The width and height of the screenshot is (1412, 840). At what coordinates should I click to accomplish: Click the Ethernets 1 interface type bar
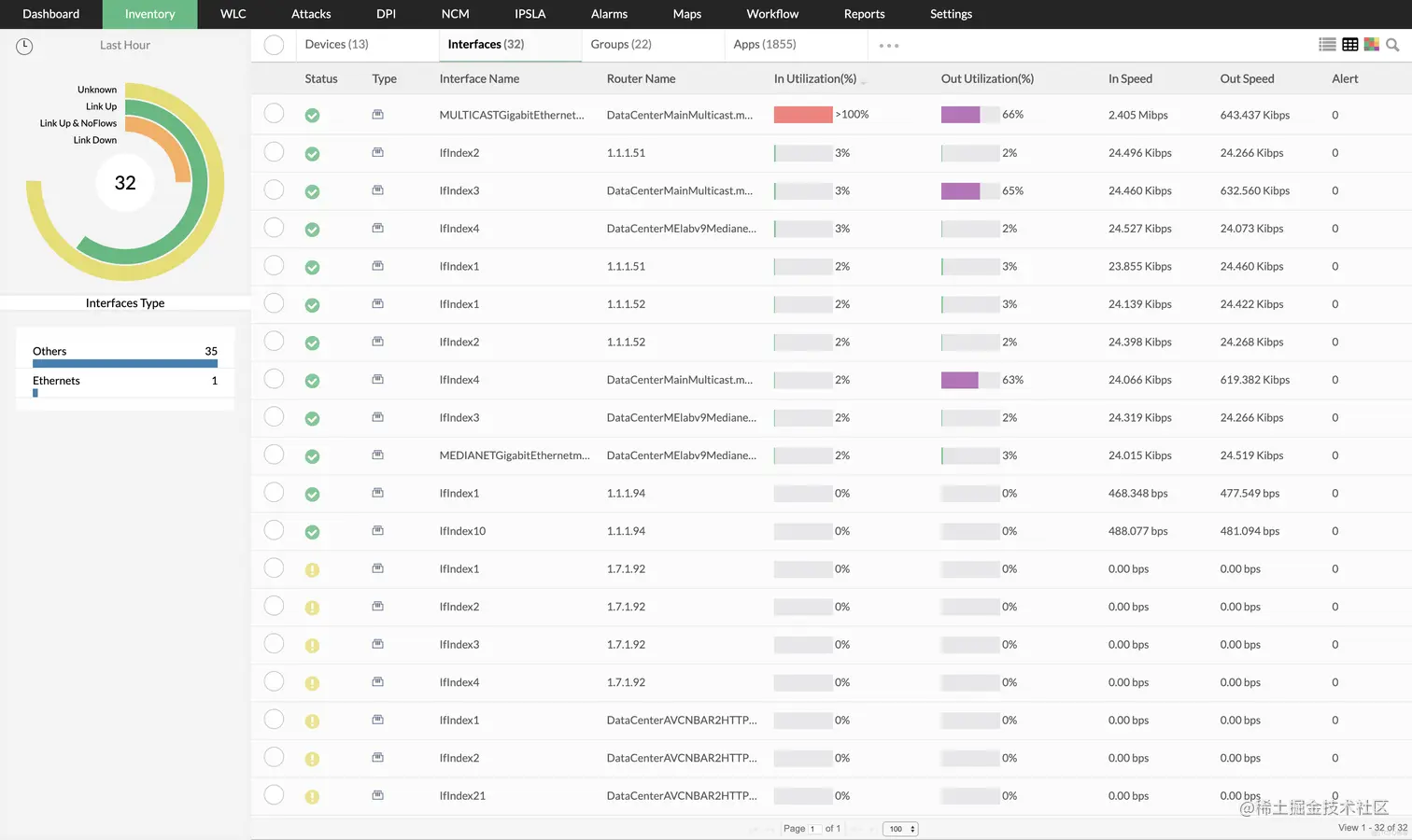tap(35, 393)
